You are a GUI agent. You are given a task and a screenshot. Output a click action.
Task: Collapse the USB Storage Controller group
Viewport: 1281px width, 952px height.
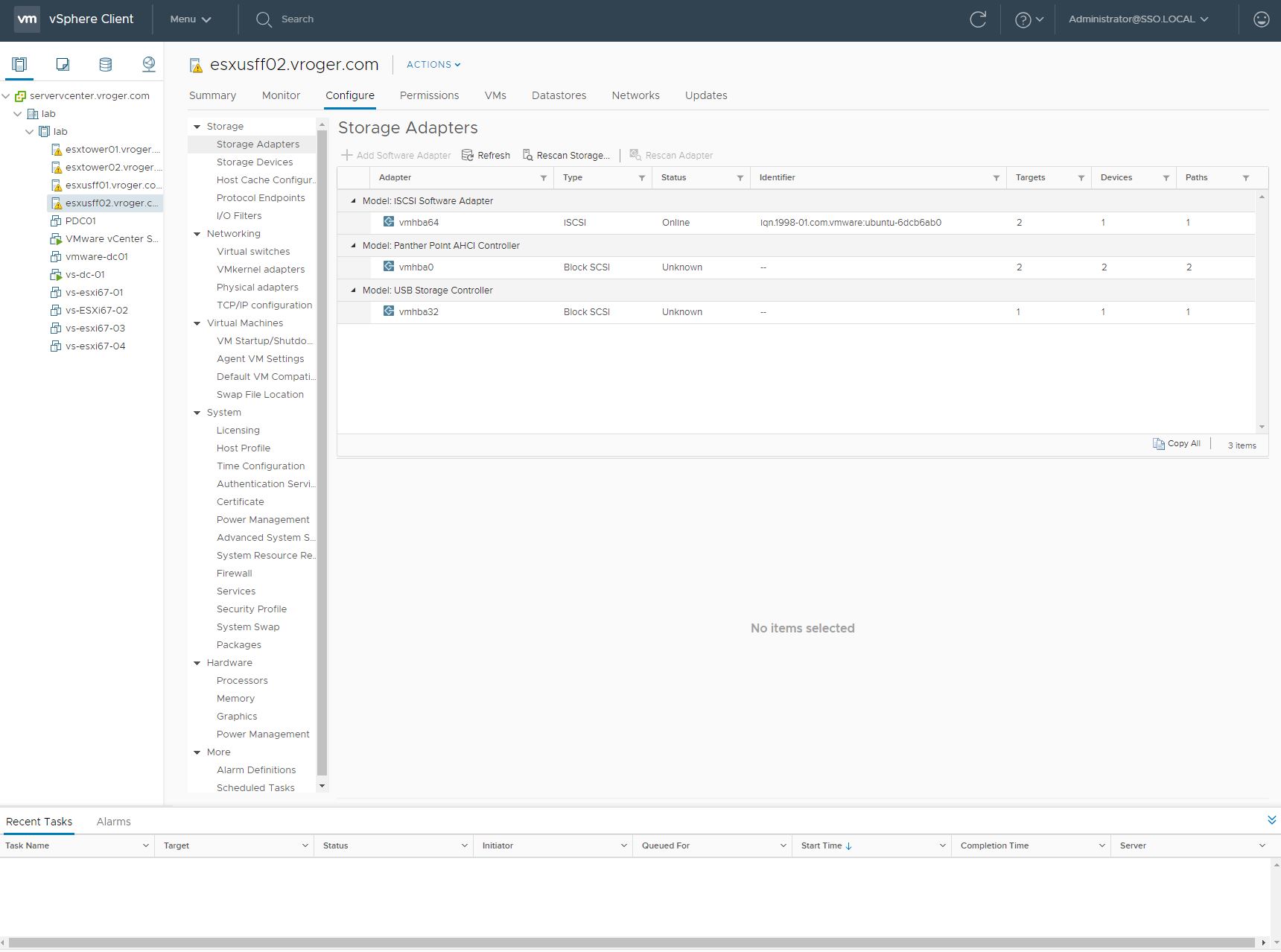click(353, 290)
